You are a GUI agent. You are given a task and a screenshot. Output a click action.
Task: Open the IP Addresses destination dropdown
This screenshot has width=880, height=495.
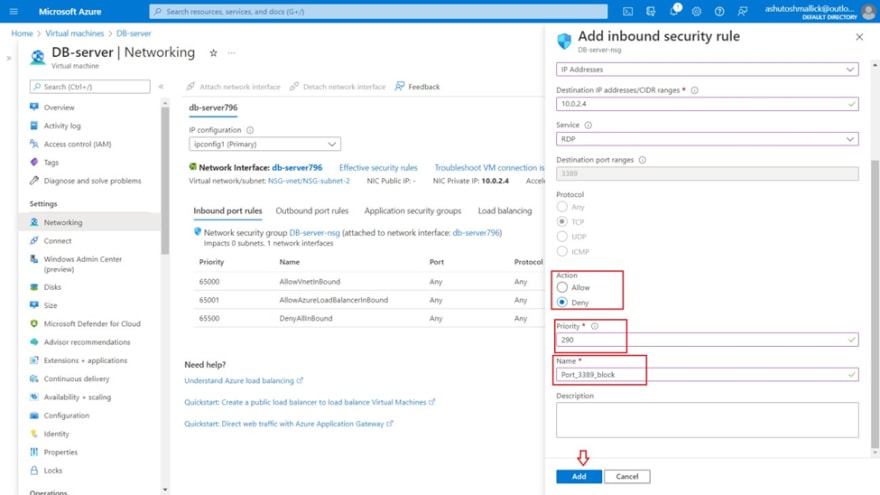[707, 70]
